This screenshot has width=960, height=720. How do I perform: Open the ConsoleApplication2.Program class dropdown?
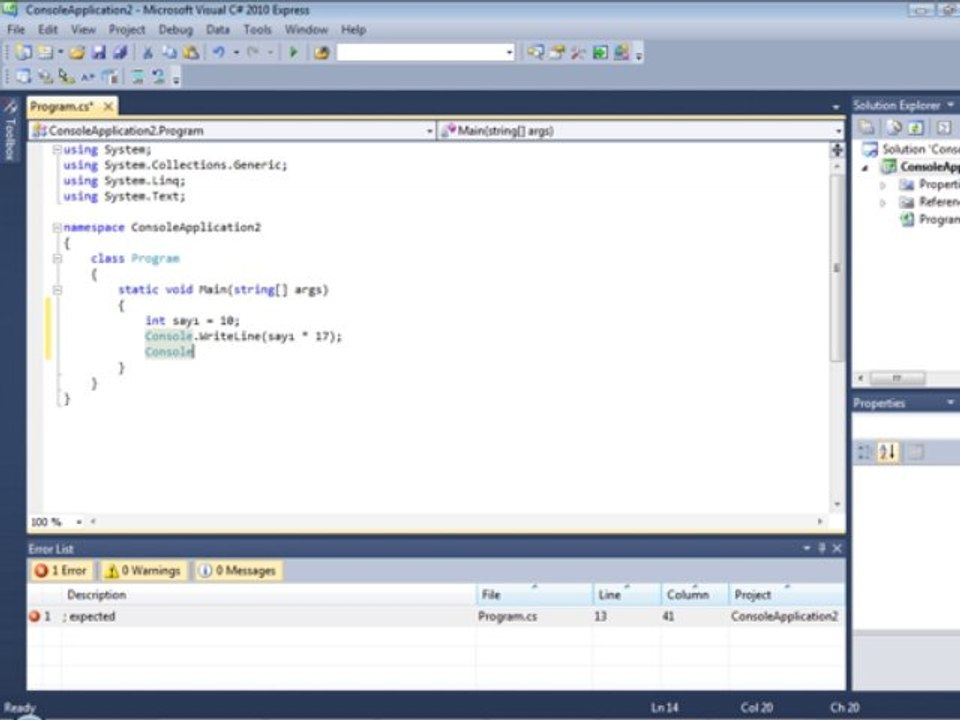click(x=430, y=131)
